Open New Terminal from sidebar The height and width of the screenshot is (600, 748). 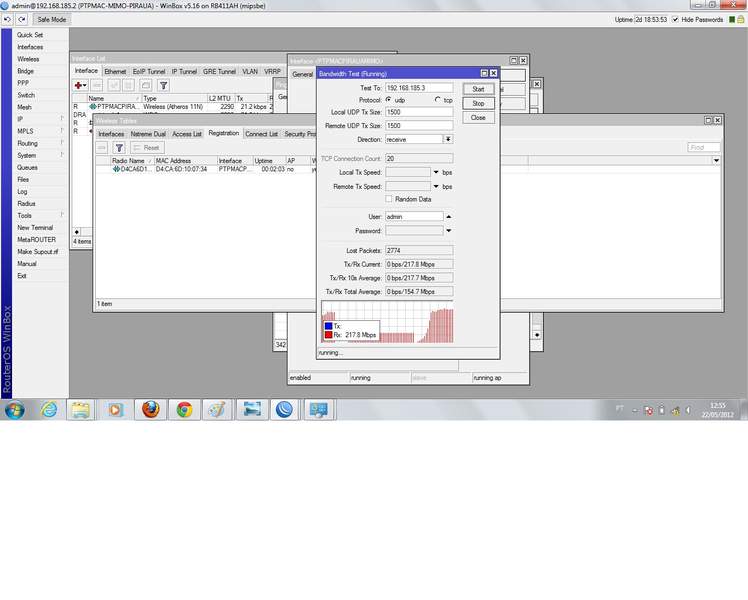coord(35,228)
